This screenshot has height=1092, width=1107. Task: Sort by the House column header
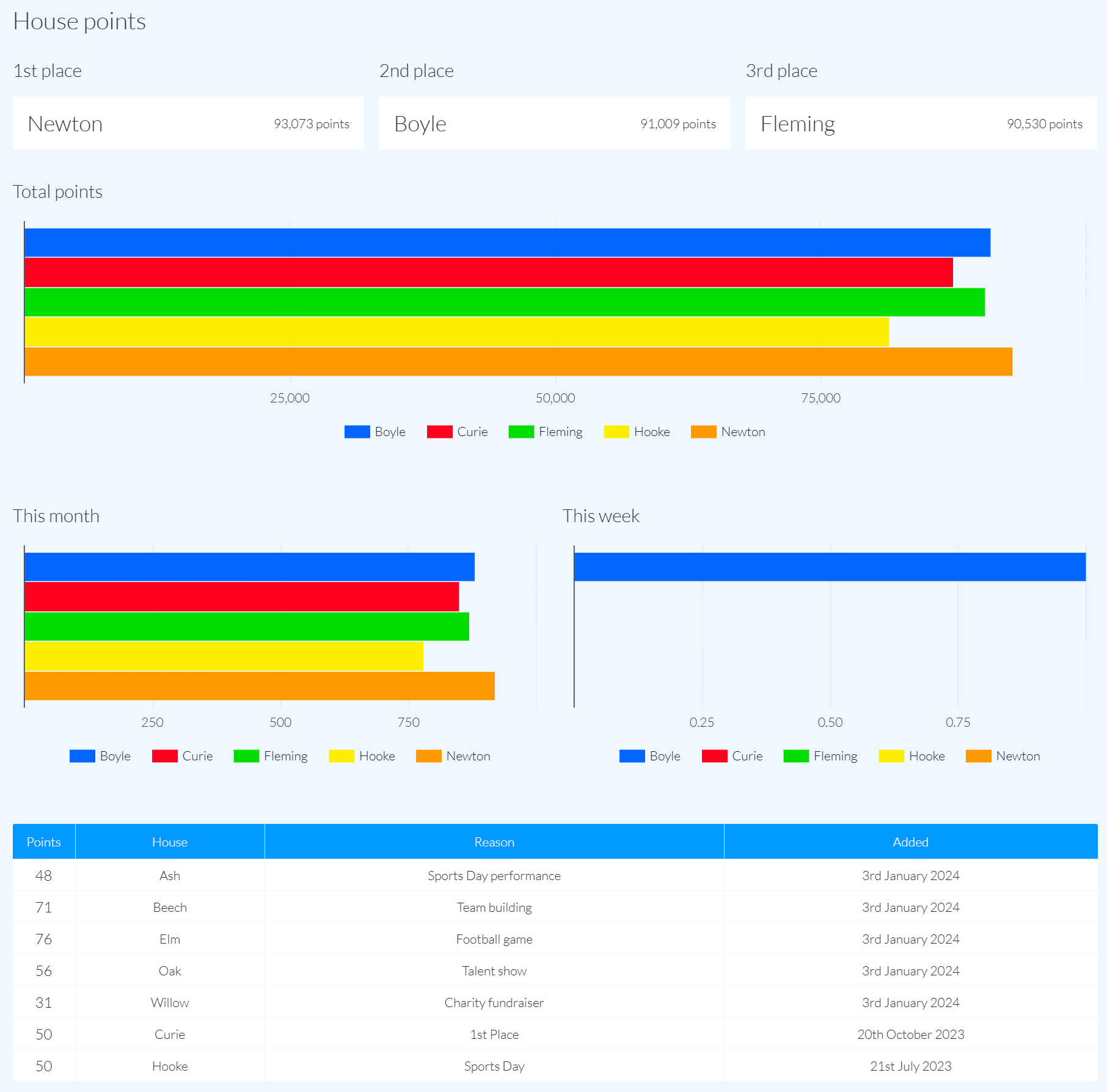coord(170,842)
